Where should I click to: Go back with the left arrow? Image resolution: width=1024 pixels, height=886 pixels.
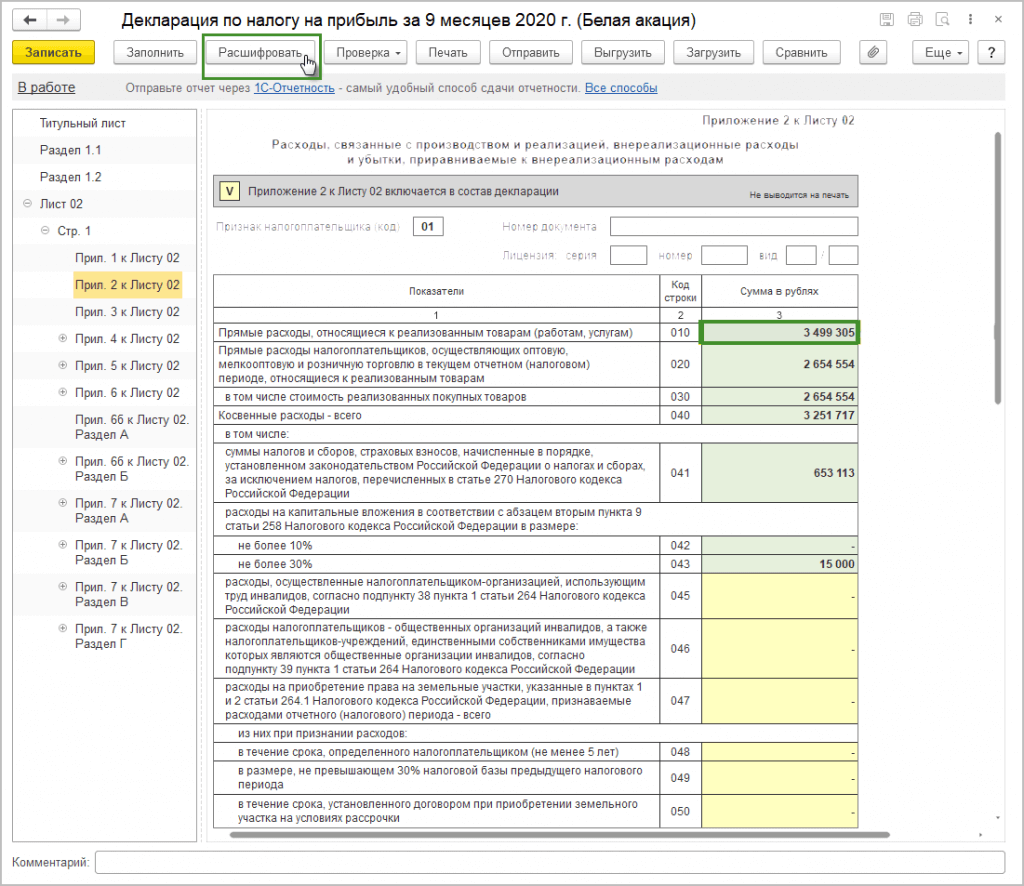click(30, 21)
